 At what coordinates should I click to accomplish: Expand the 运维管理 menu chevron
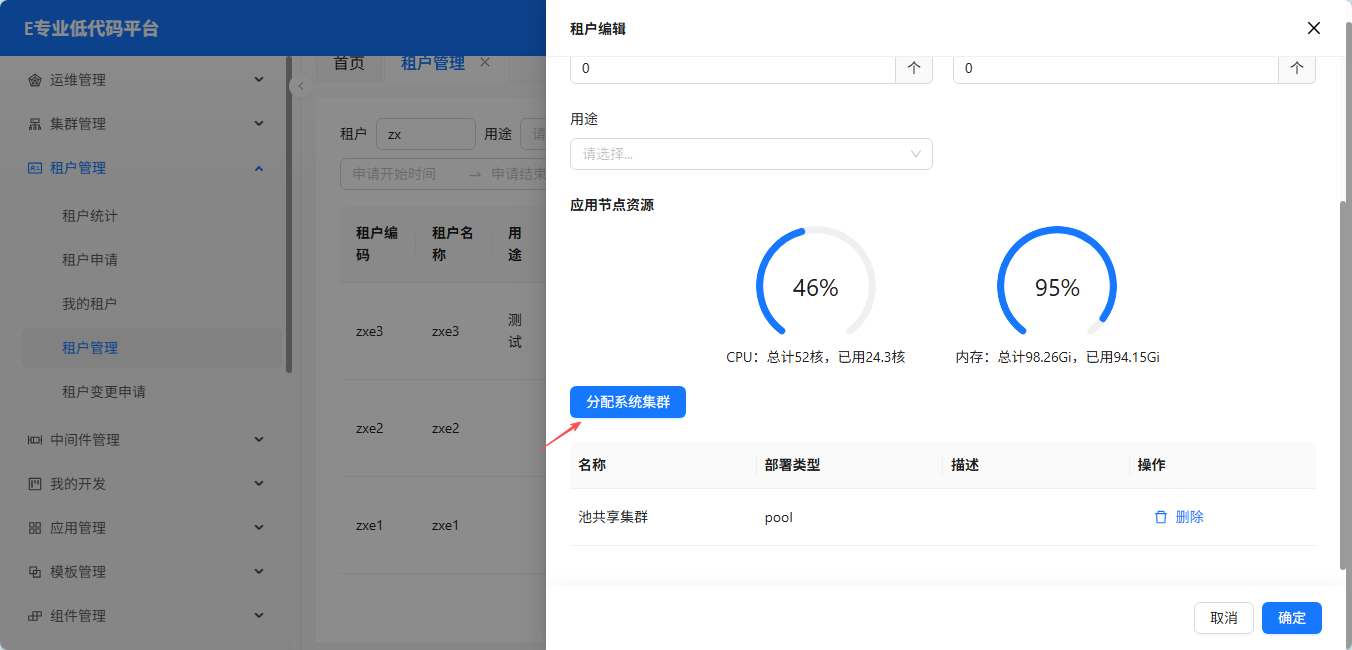[x=259, y=80]
